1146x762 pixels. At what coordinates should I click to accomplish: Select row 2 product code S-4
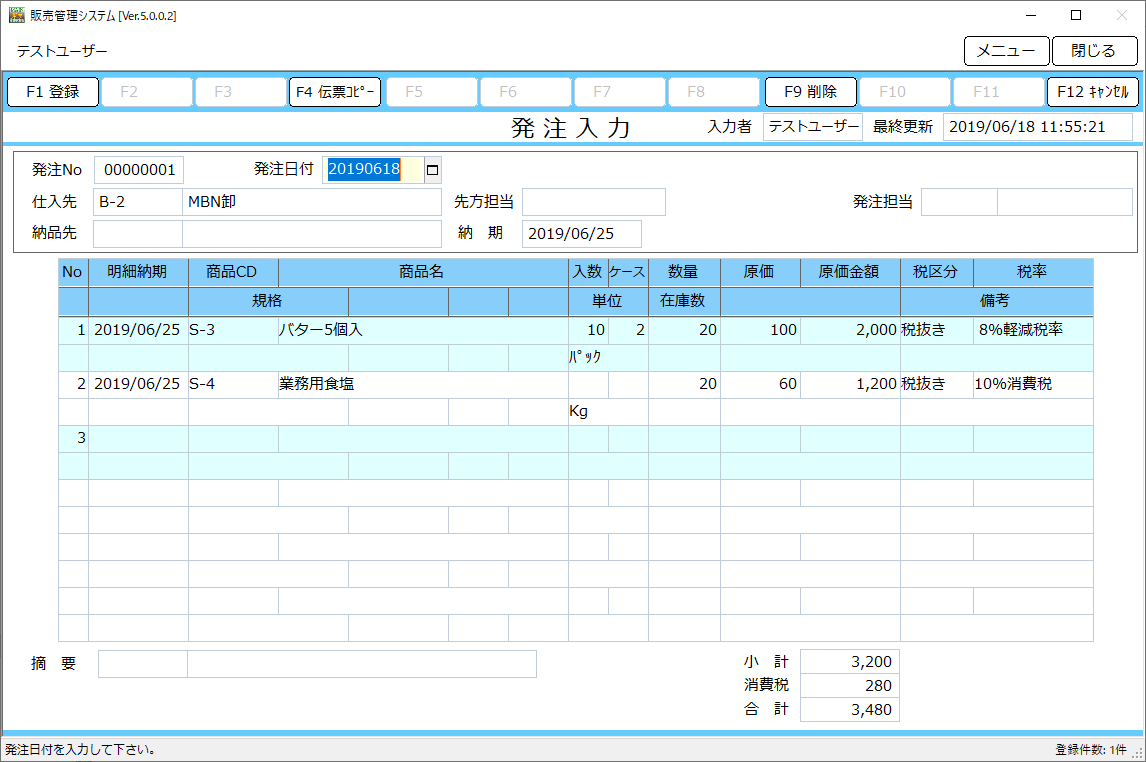pos(233,384)
